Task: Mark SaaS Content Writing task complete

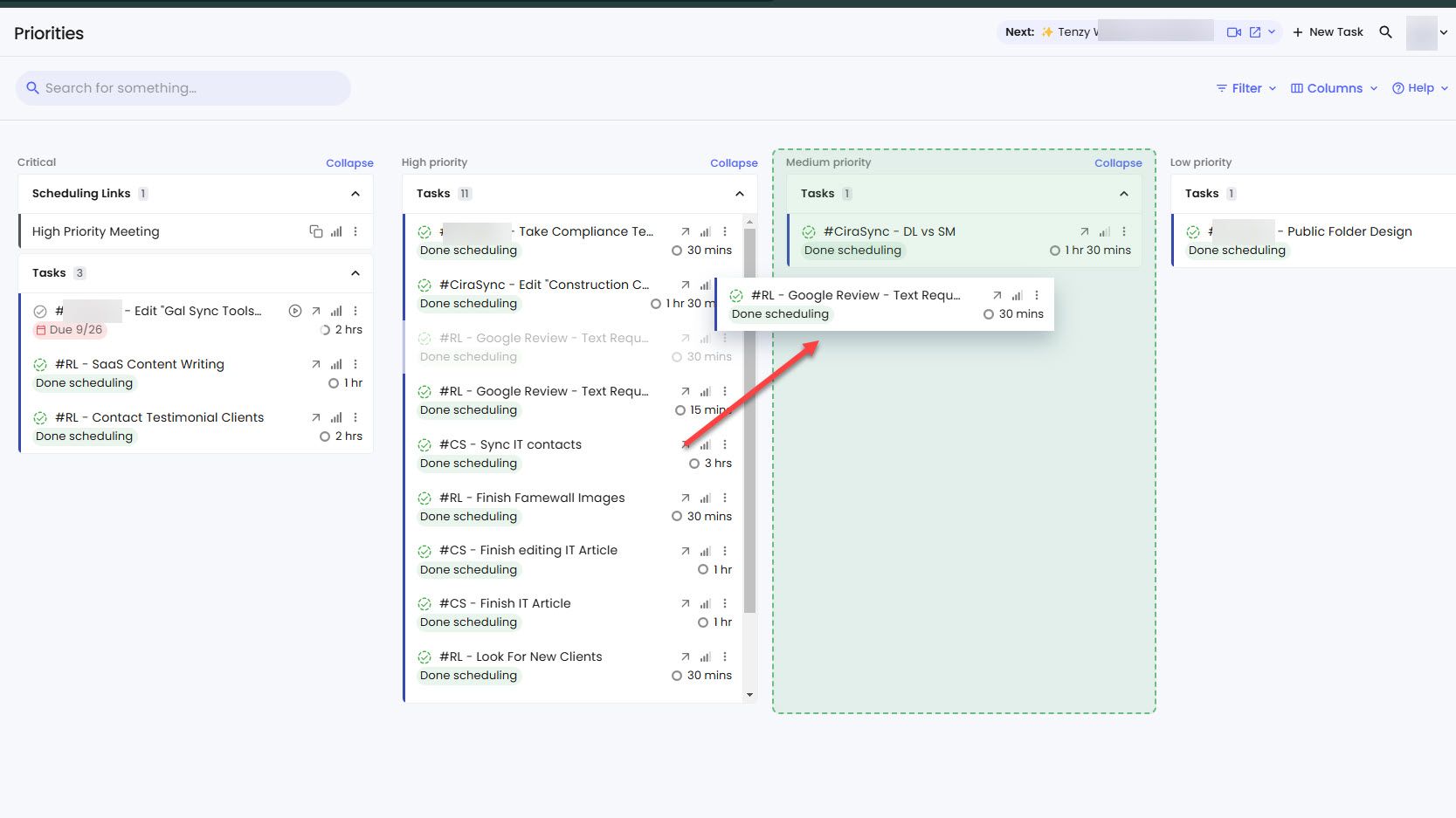Action: [x=40, y=365]
